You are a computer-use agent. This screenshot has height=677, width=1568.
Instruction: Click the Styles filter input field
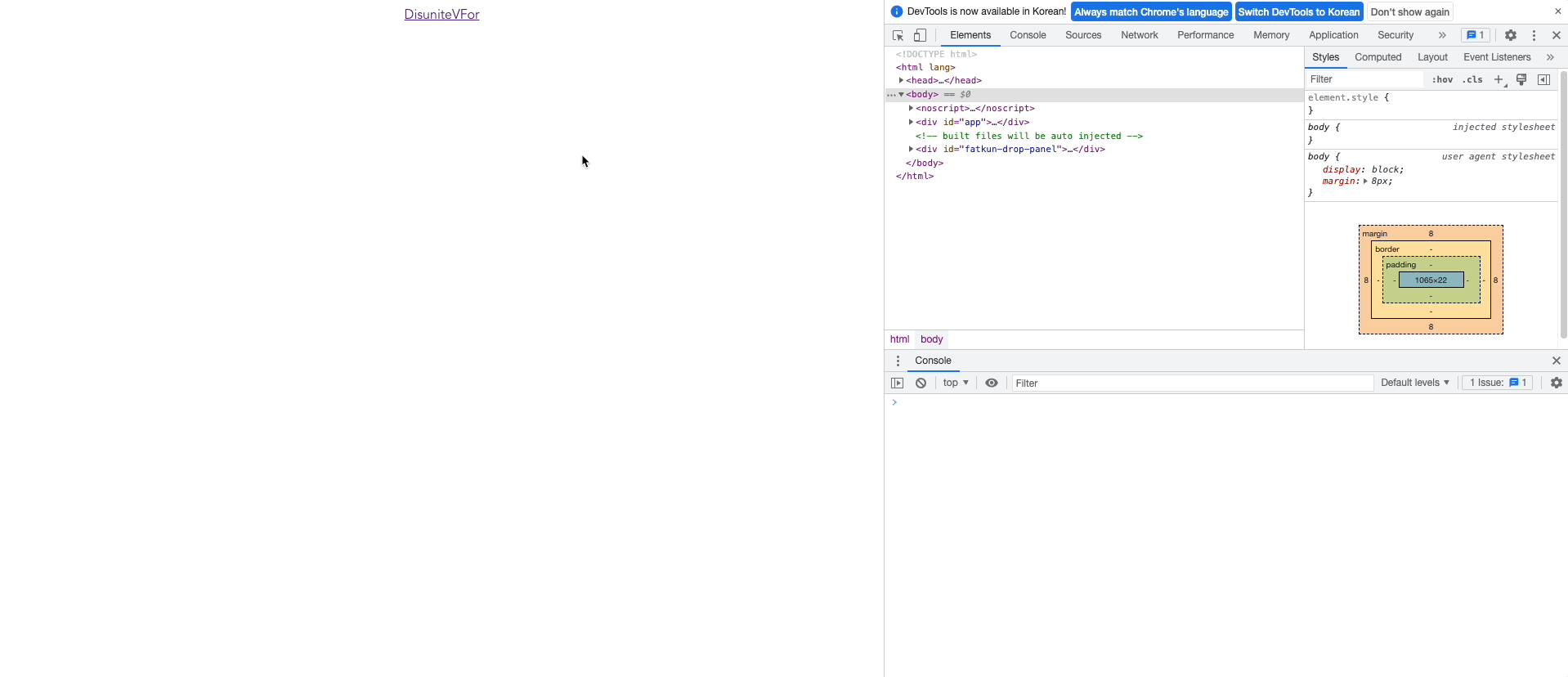pyautogui.click(x=1364, y=79)
